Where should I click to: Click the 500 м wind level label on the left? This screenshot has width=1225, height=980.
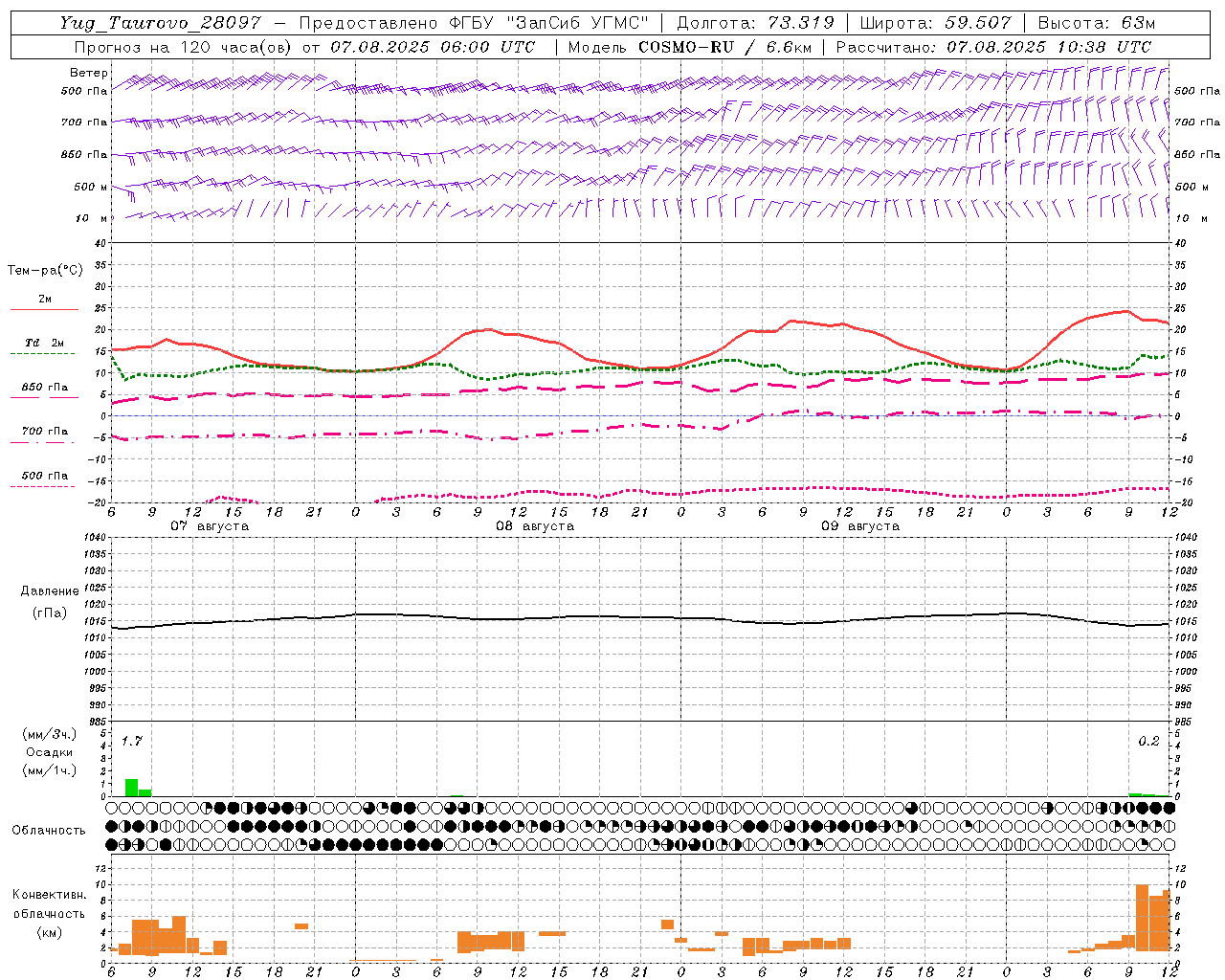[x=90, y=187]
